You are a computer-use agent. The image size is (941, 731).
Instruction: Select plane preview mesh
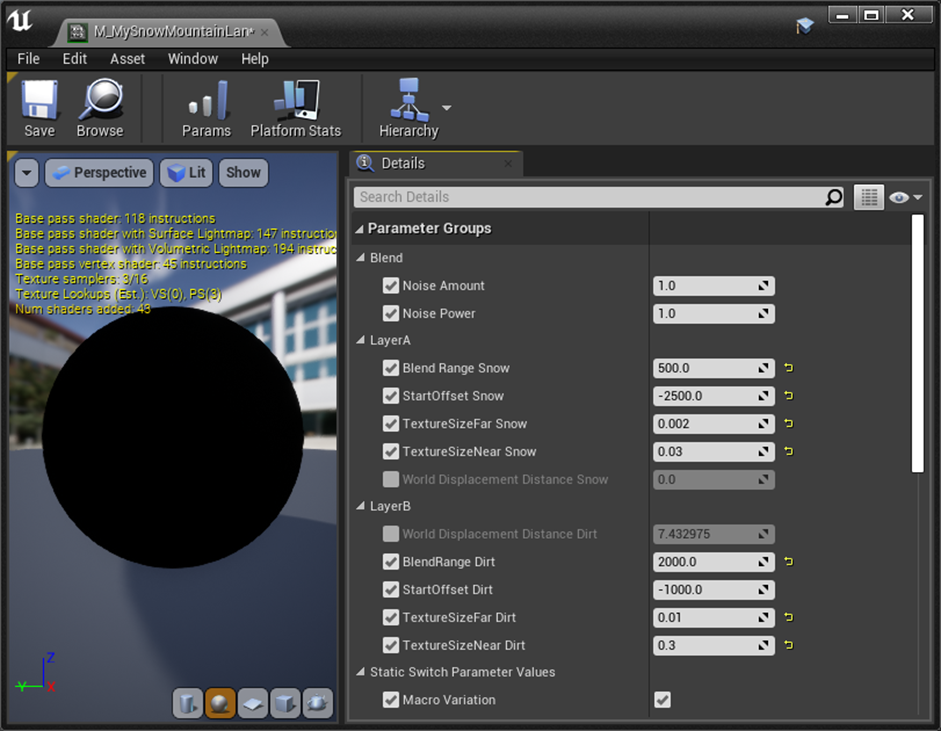point(253,703)
